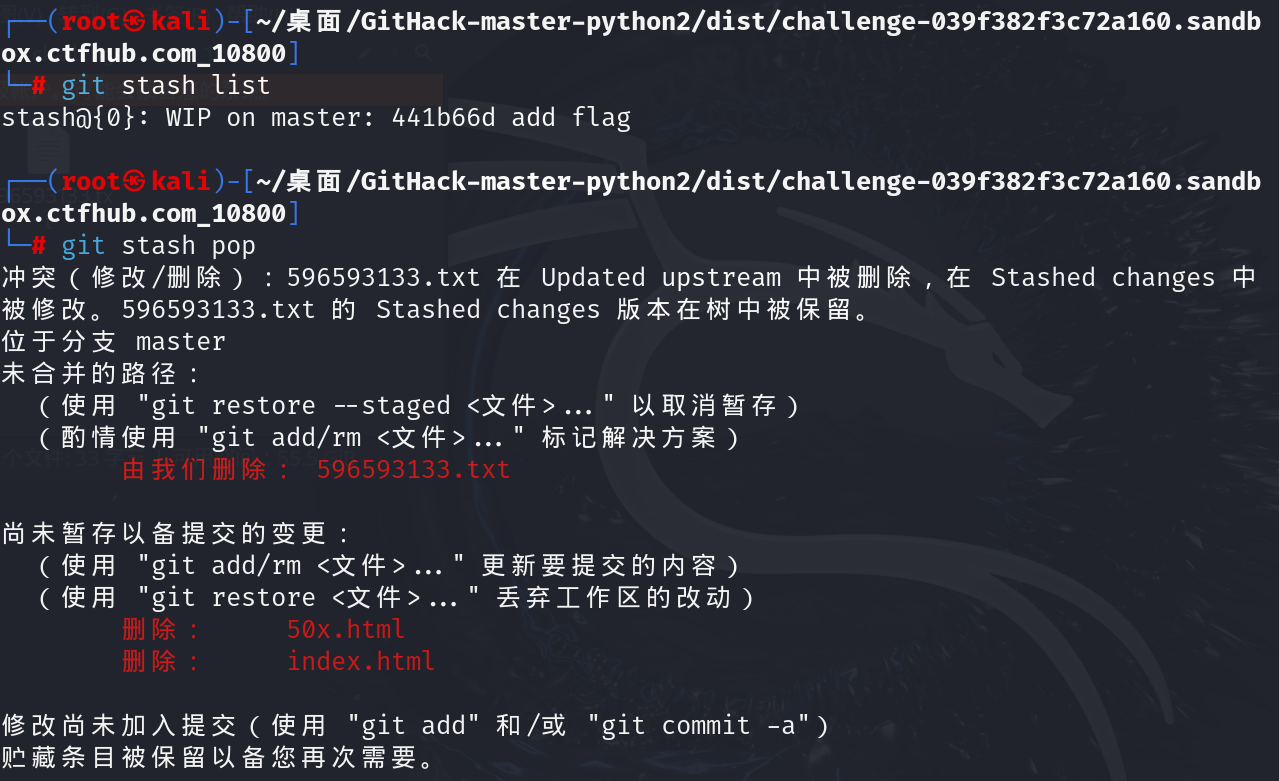Click the final 贮藏条目被保留 line
This screenshot has width=1279, height=781.
[x=218, y=758]
